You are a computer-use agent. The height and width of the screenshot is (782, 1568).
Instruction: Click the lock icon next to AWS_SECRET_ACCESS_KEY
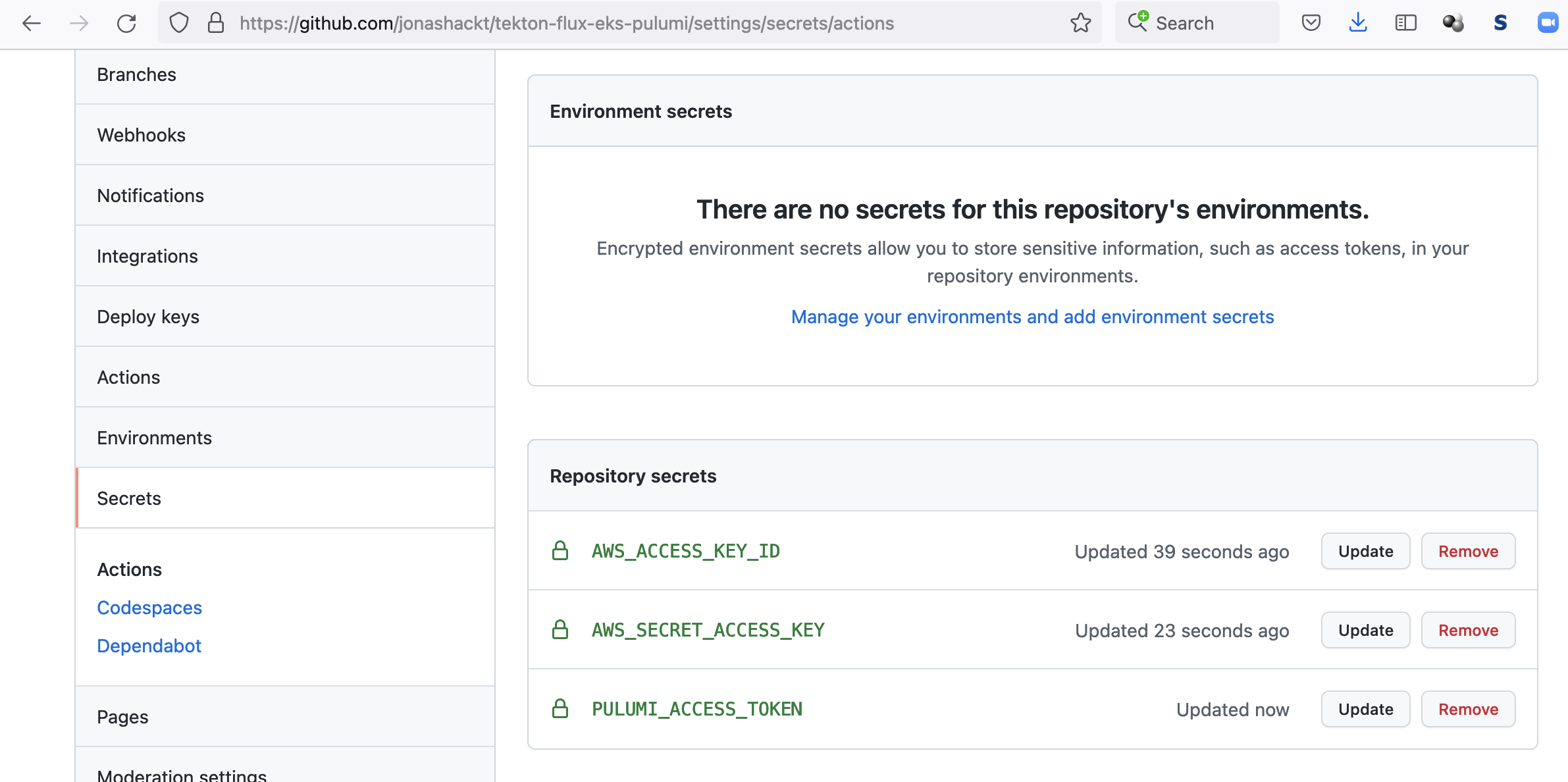[560, 629]
